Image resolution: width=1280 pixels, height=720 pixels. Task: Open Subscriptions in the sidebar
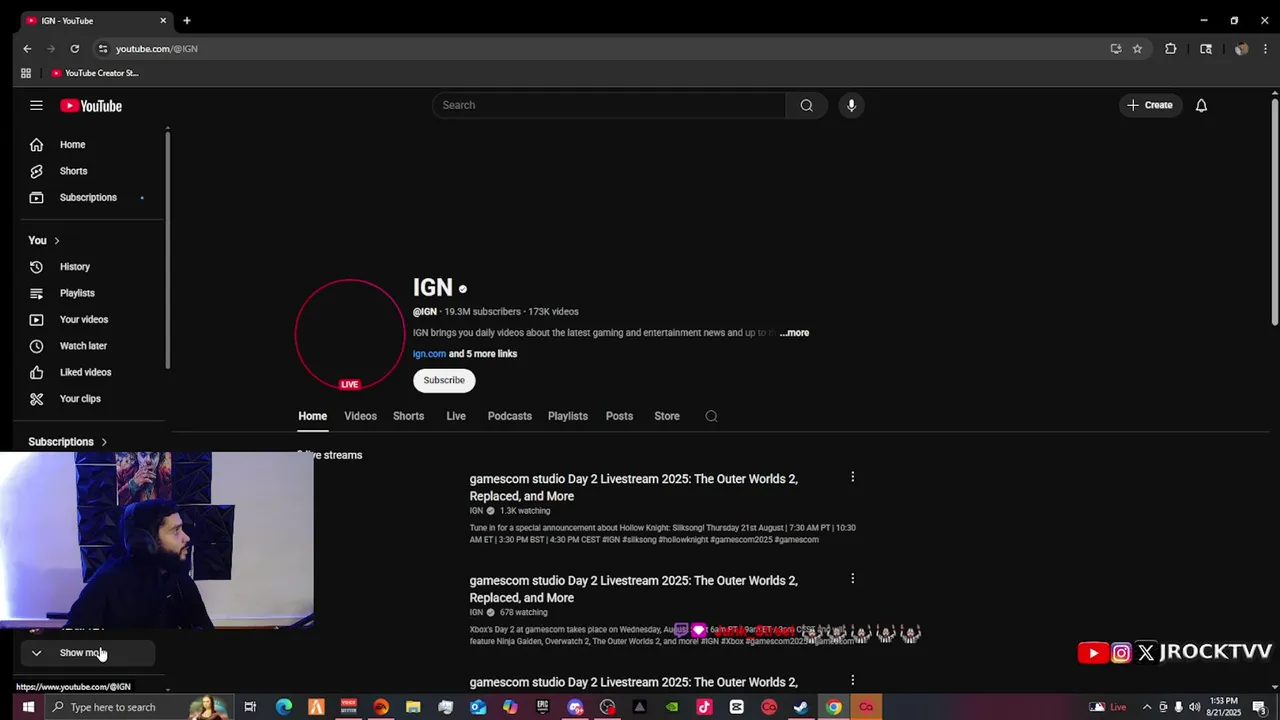(90, 197)
